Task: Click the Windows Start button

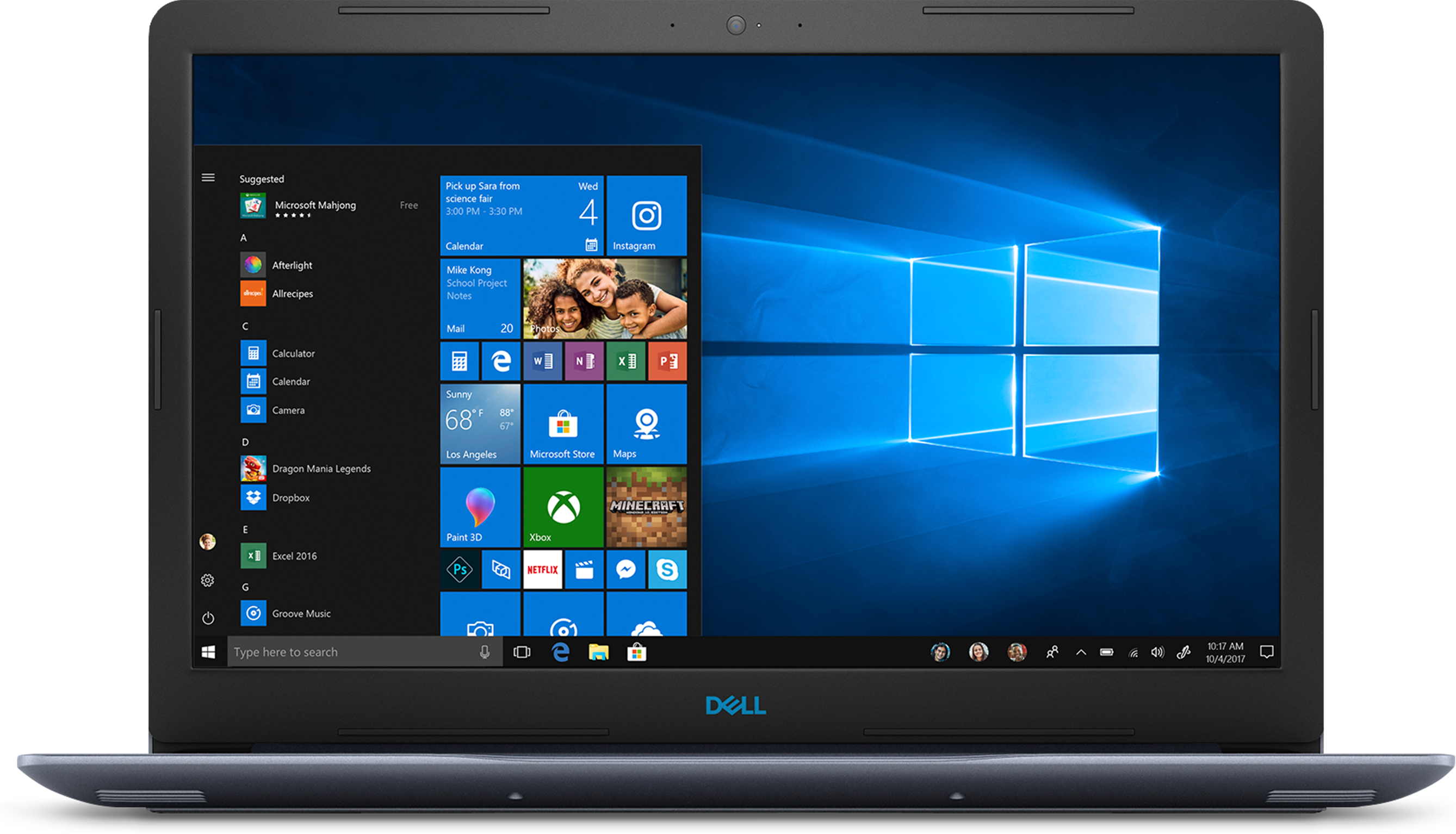Action: (208, 652)
